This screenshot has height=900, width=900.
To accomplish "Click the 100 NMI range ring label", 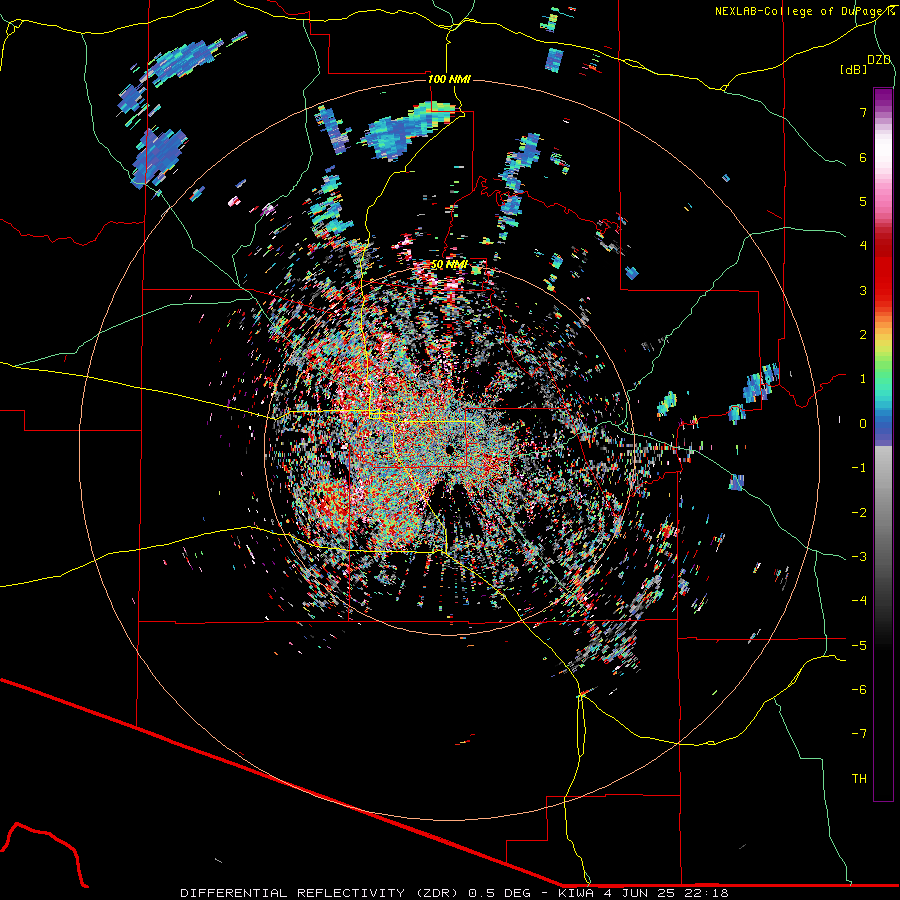I will tap(449, 79).
